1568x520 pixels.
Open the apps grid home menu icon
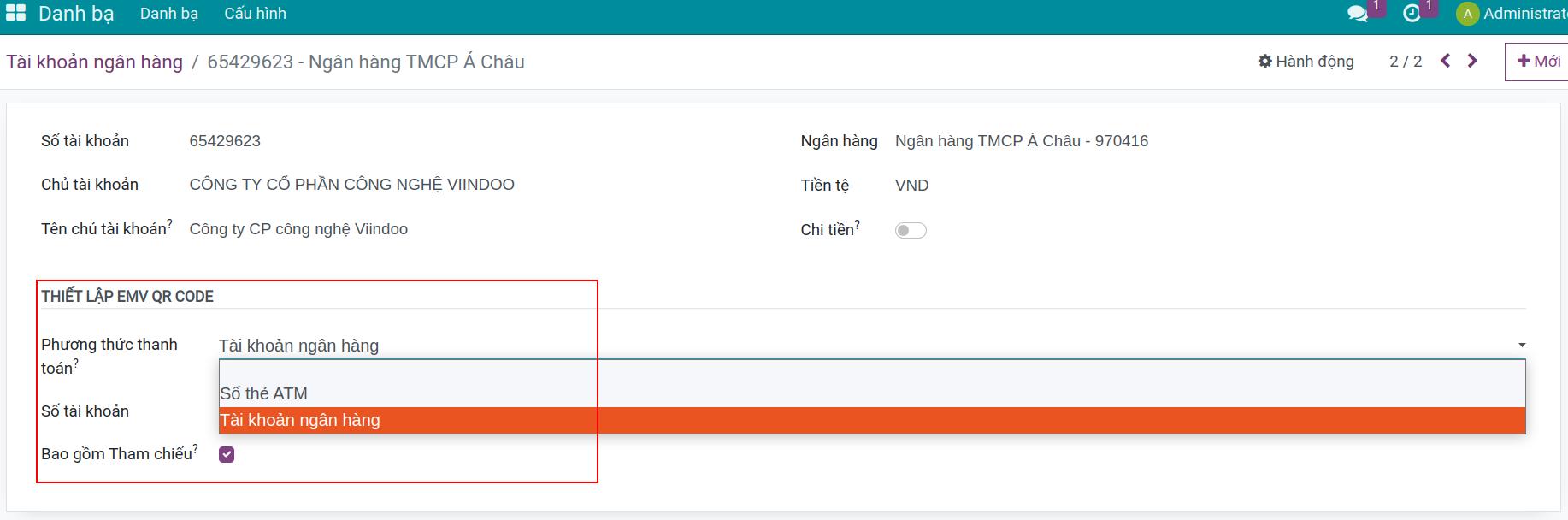15,14
